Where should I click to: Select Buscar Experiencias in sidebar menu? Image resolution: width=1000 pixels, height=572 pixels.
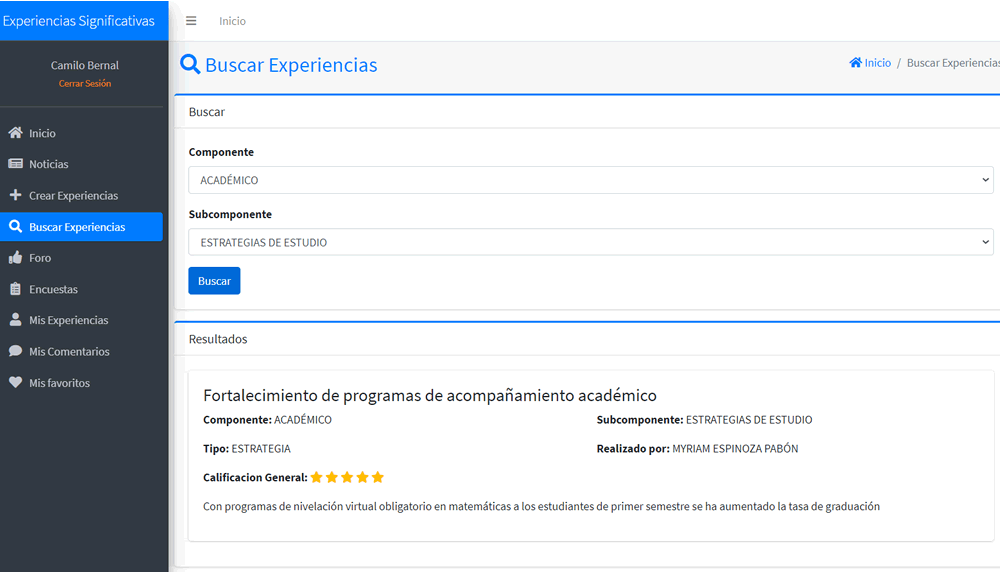77,227
